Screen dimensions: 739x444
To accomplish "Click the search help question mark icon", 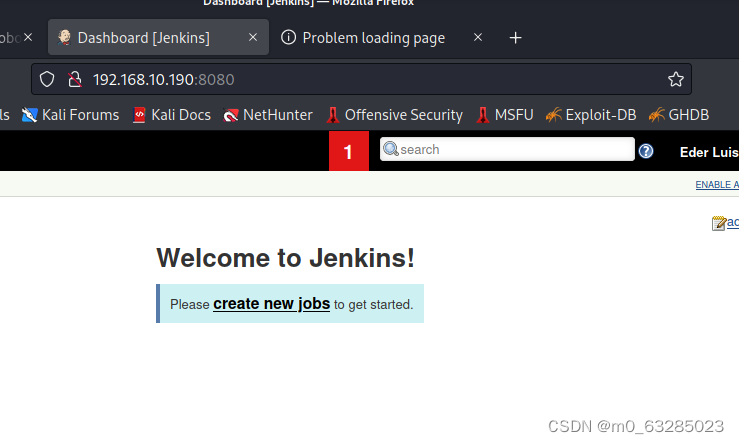I will point(646,151).
